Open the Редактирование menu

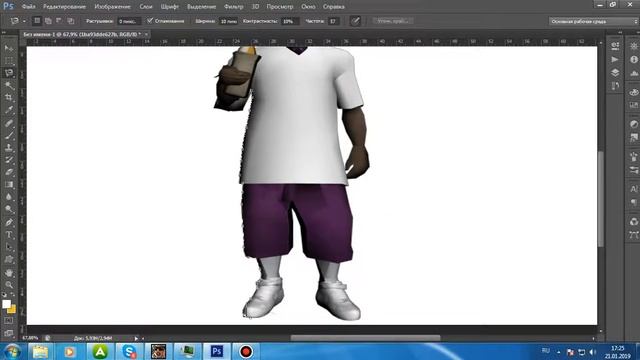(64, 7)
